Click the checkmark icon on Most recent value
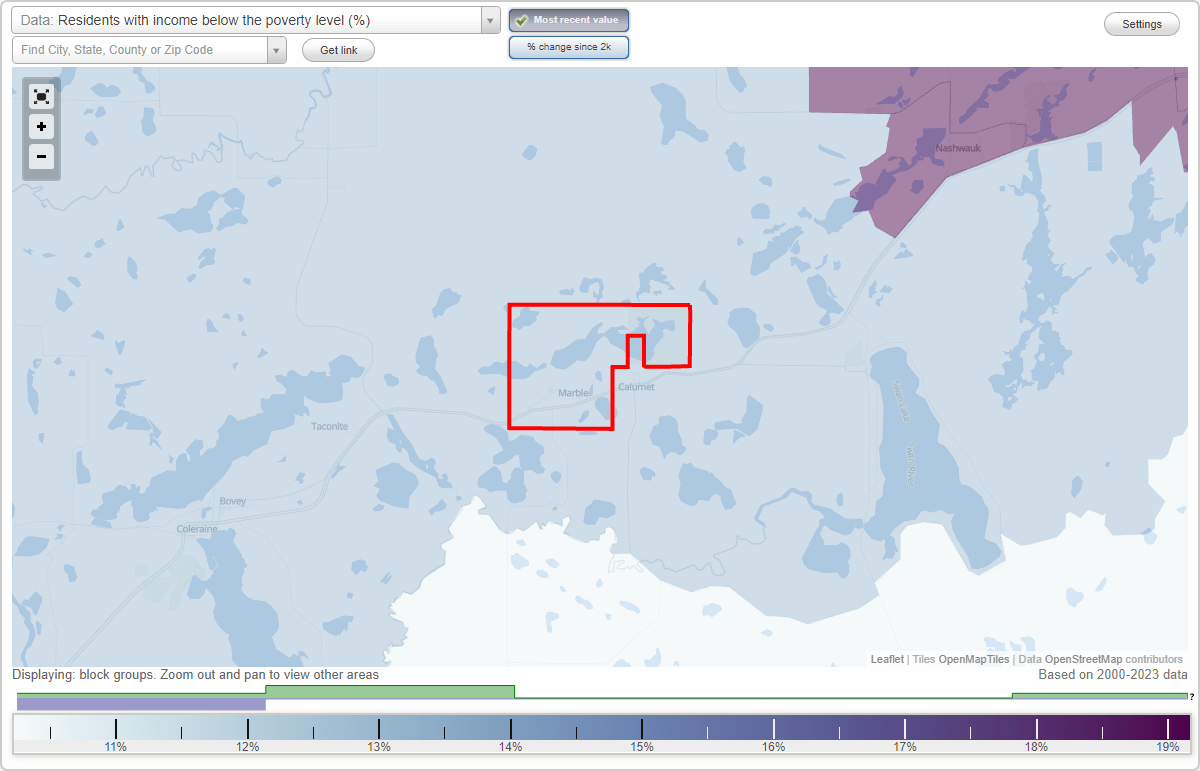Screen dimensions: 1200x771 (x=522, y=19)
